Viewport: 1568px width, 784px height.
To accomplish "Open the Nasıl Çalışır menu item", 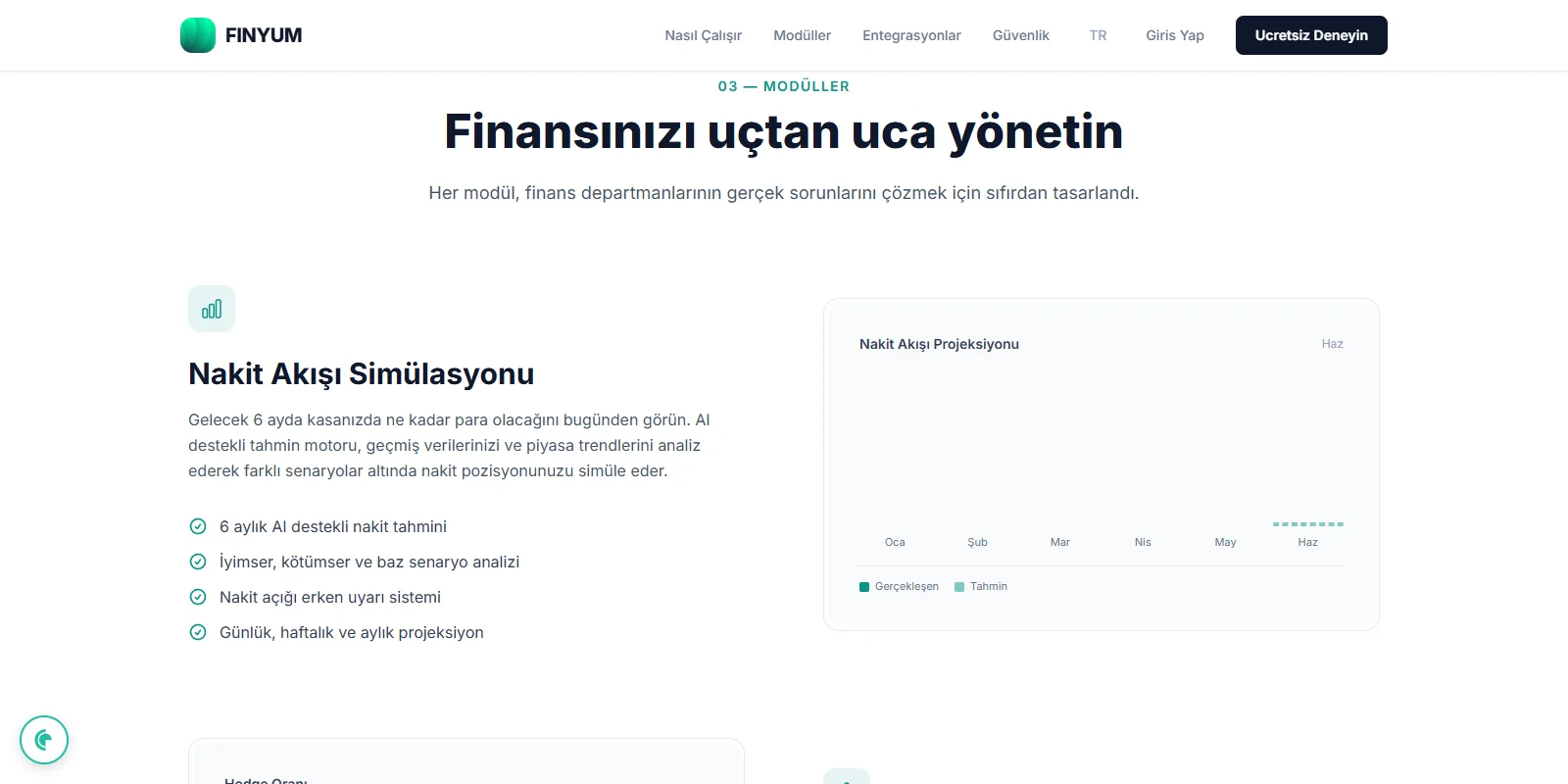I will [704, 35].
